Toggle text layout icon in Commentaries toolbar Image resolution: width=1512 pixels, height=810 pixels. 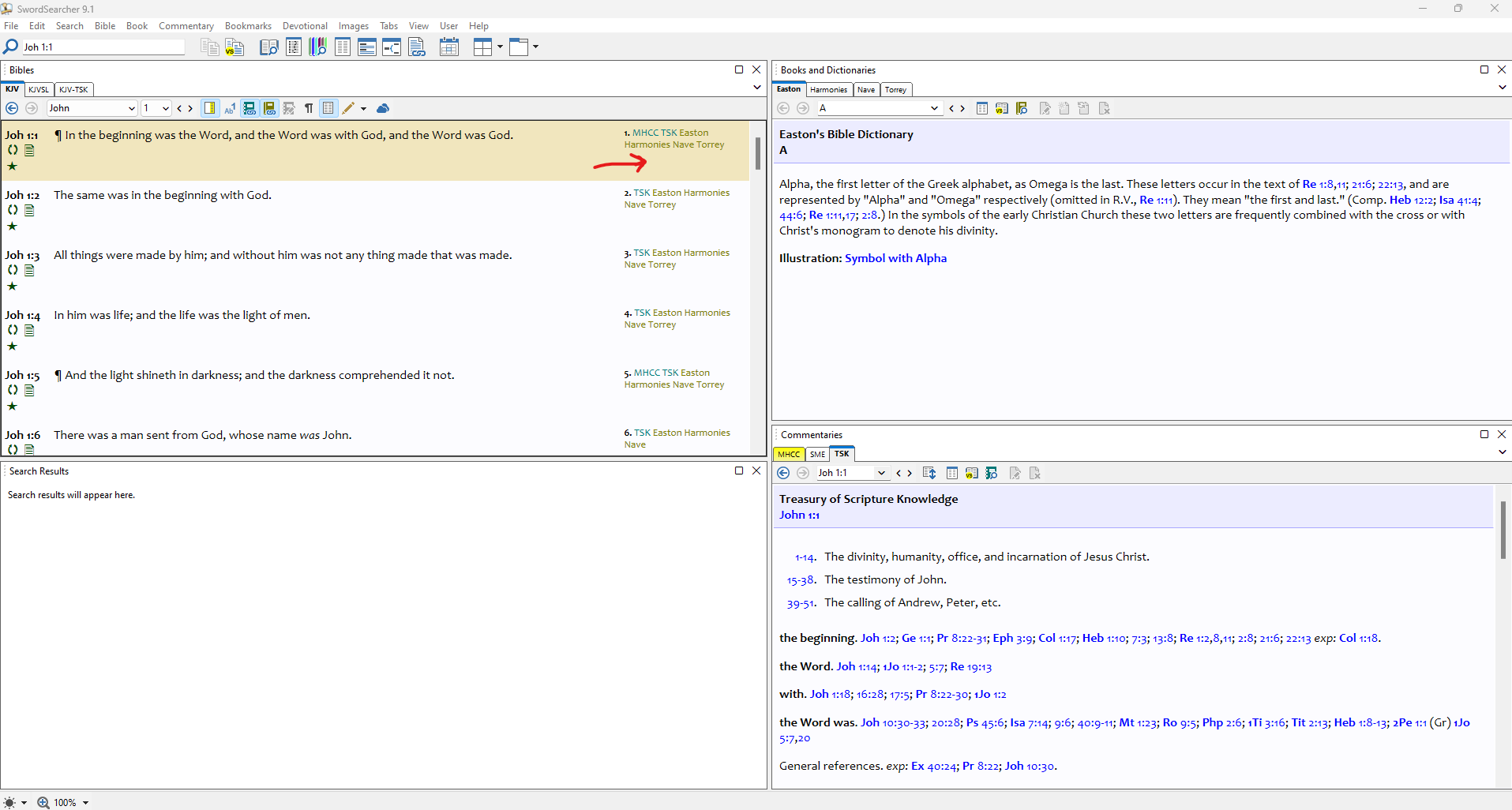pyautogui.click(x=952, y=473)
